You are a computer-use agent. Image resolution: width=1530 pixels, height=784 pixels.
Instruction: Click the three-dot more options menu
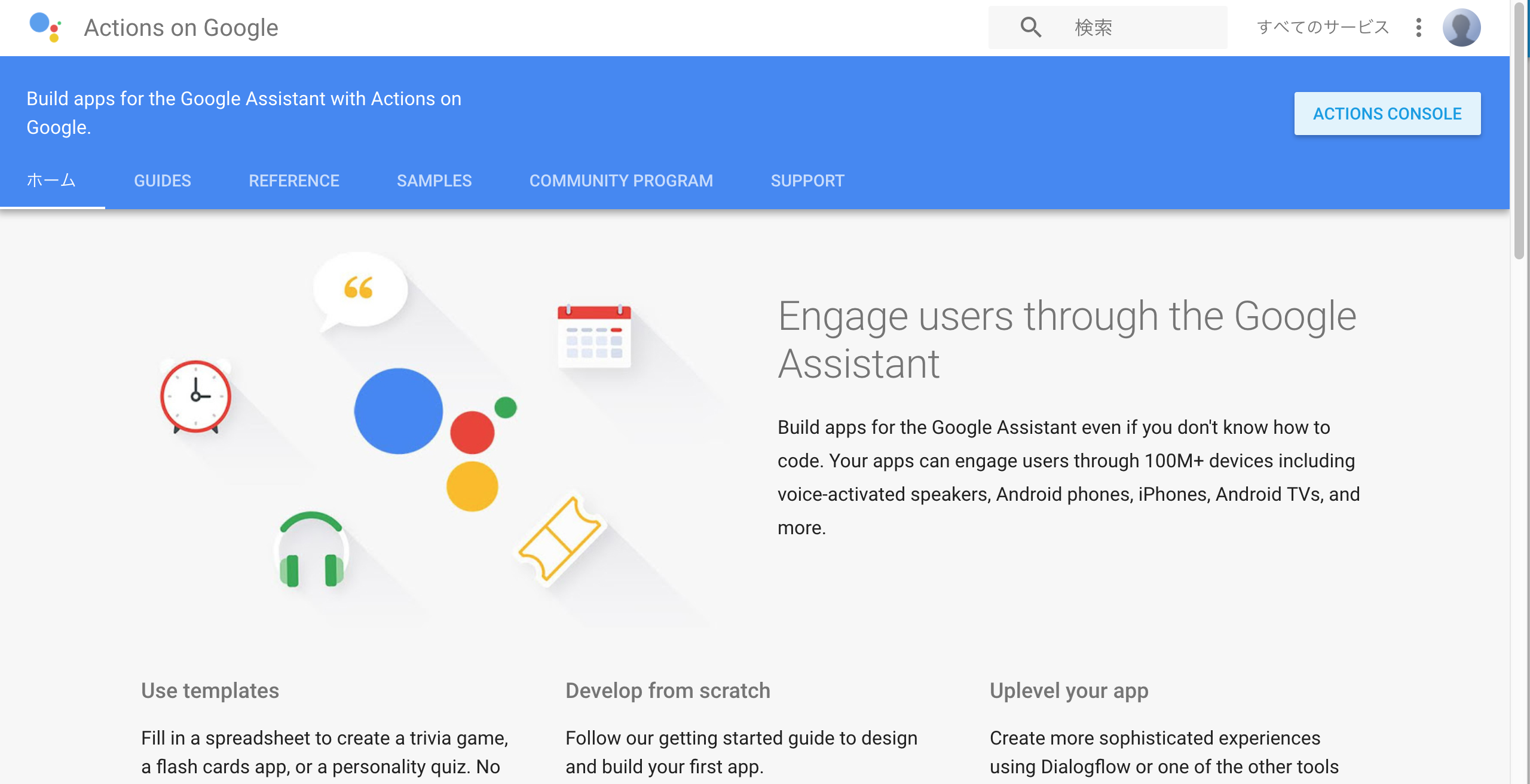pyautogui.click(x=1417, y=27)
